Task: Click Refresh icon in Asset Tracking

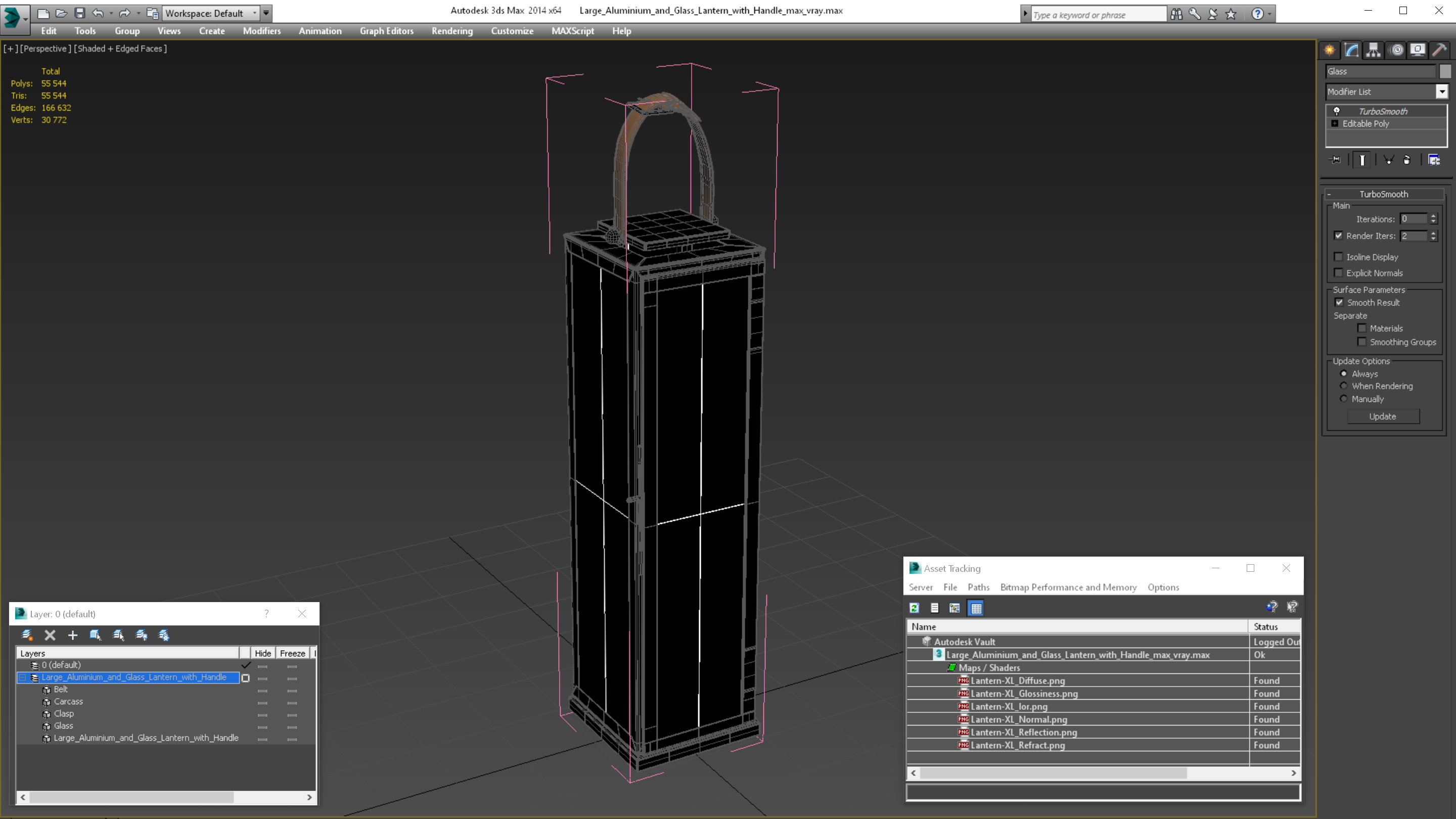Action: pos(915,608)
